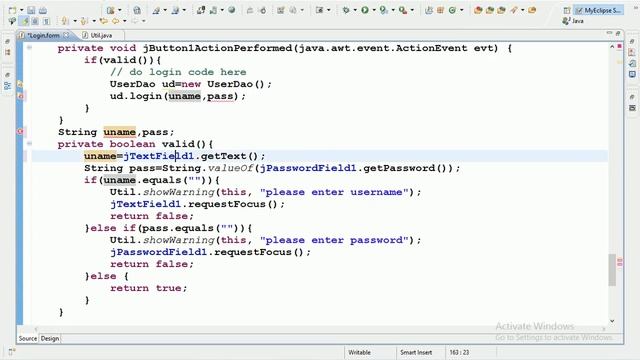Click the red overview ruler error marker
Image resolution: width=640 pixels, height=360 pixels.
point(620,47)
